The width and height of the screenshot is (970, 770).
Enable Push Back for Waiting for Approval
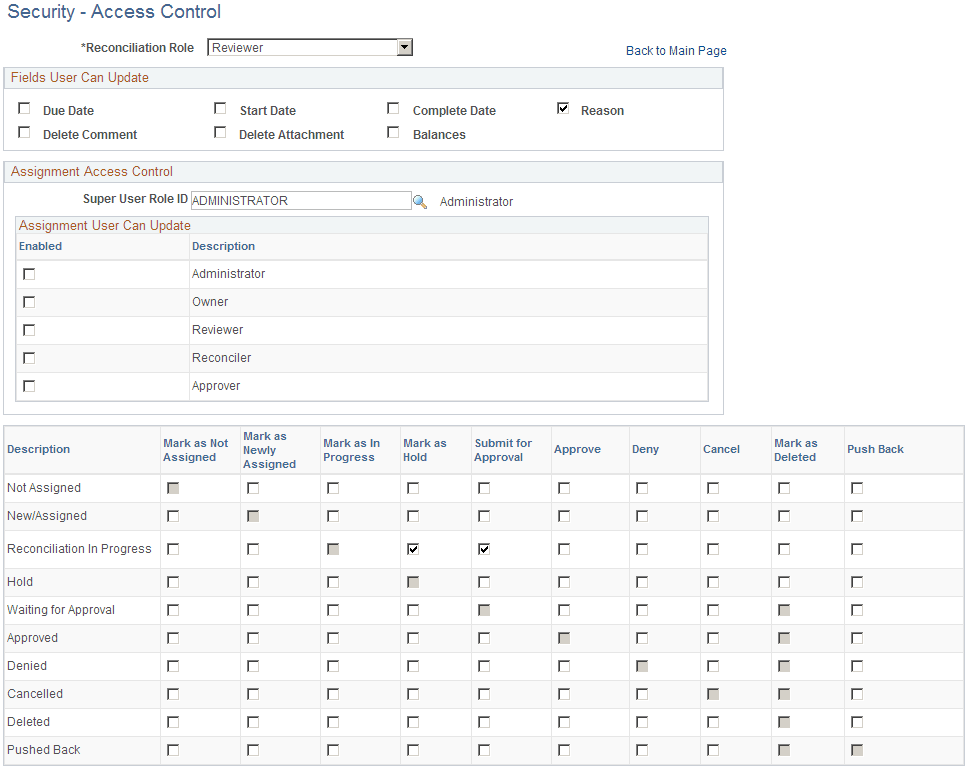coord(856,609)
